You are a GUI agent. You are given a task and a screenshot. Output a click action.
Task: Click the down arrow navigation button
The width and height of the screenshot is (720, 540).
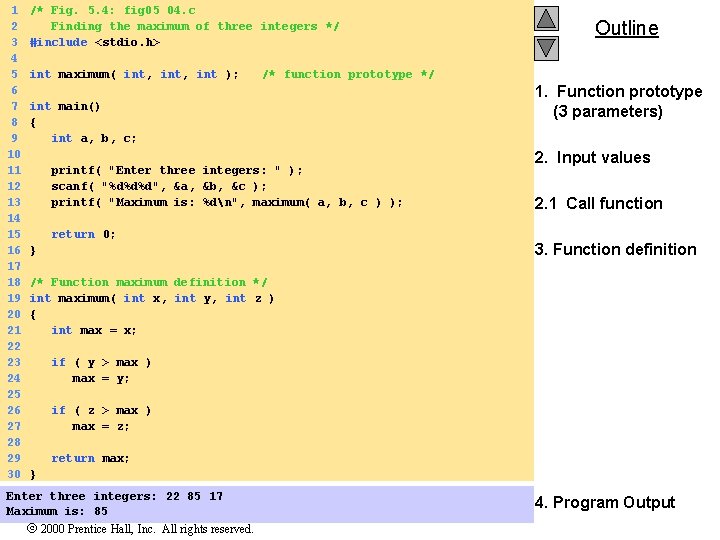point(546,48)
